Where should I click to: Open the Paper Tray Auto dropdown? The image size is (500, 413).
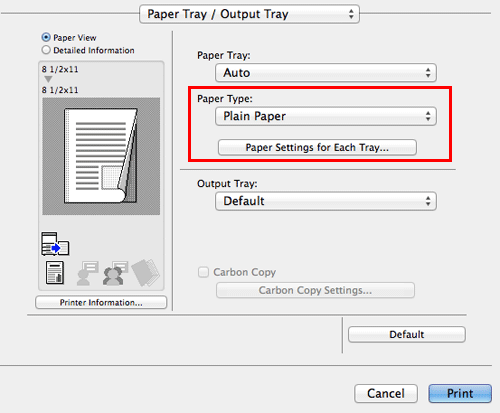click(326, 73)
